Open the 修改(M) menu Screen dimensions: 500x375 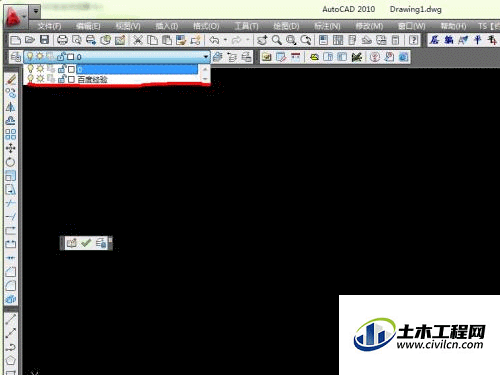pos(369,26)
